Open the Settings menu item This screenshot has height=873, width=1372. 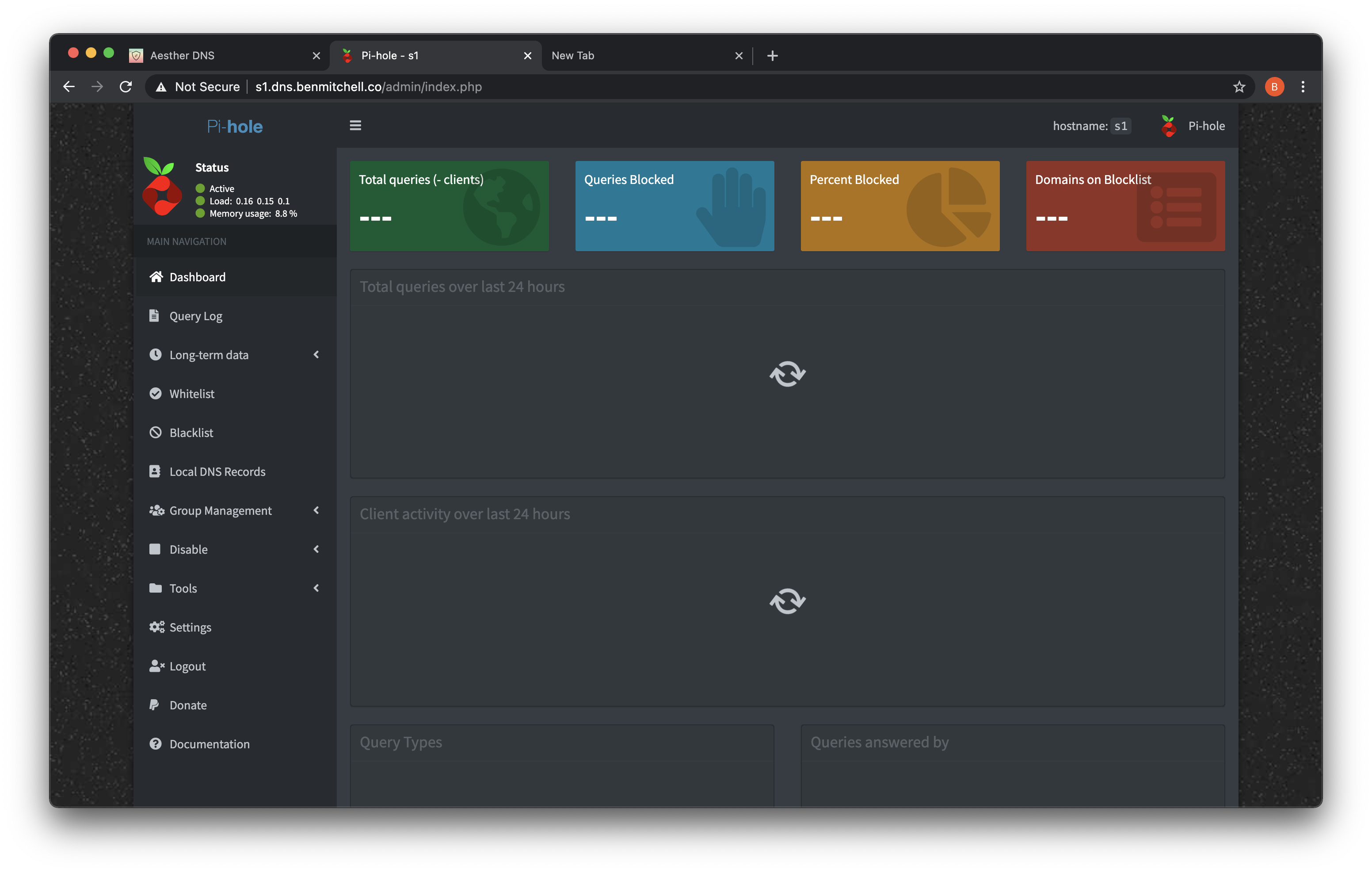point(235,627)
